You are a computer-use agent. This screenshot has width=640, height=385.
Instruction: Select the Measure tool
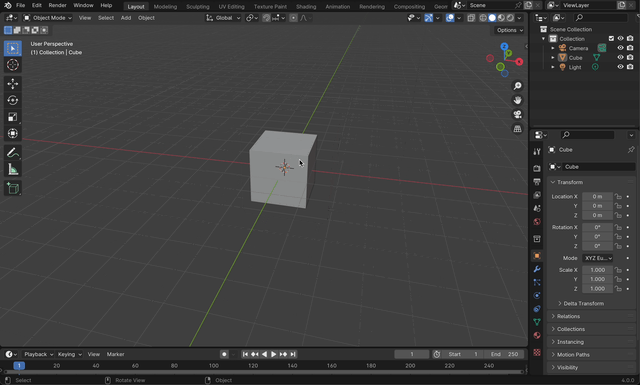coord(13,169)
